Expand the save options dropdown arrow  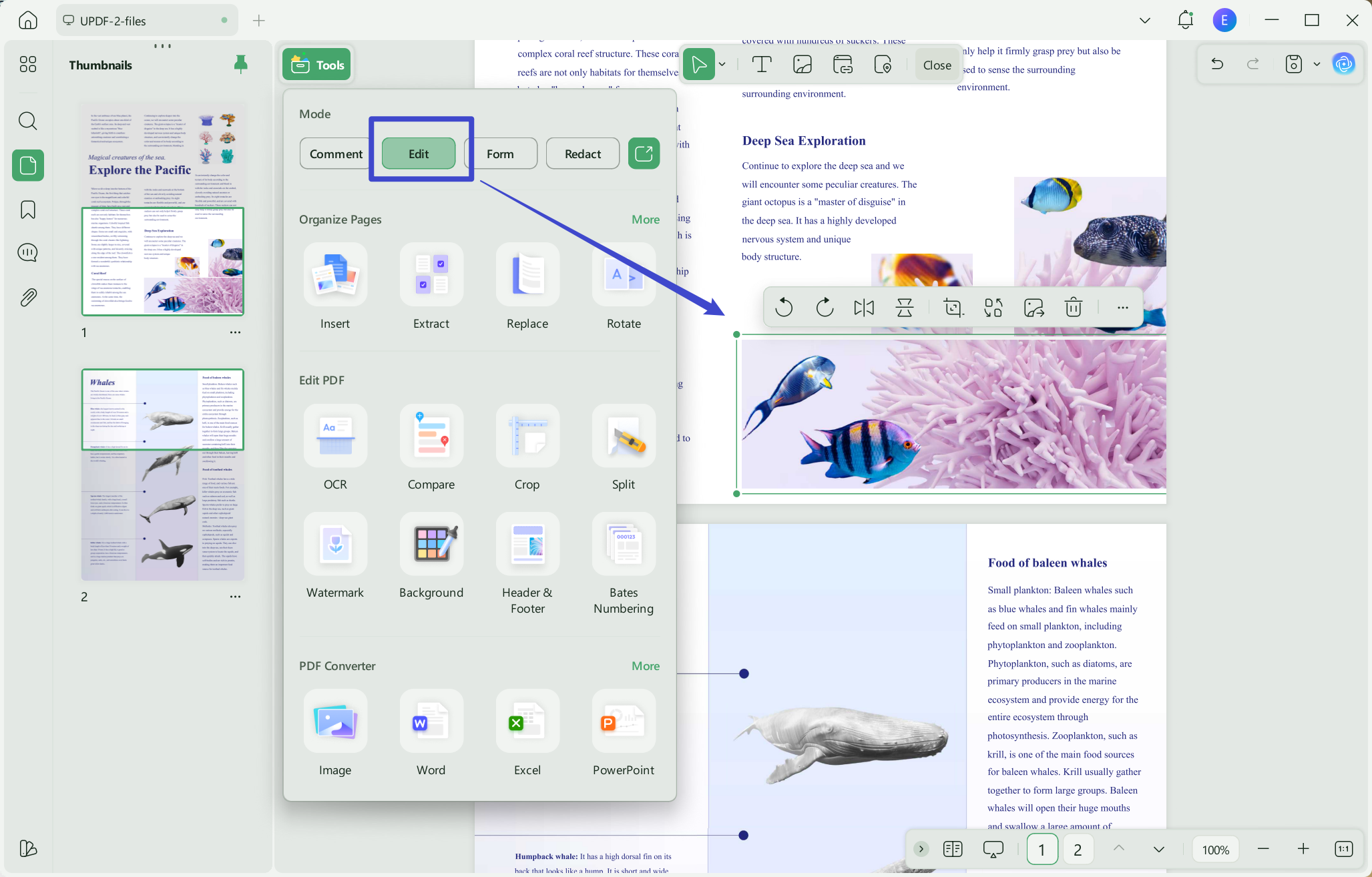click(1317, 64)
